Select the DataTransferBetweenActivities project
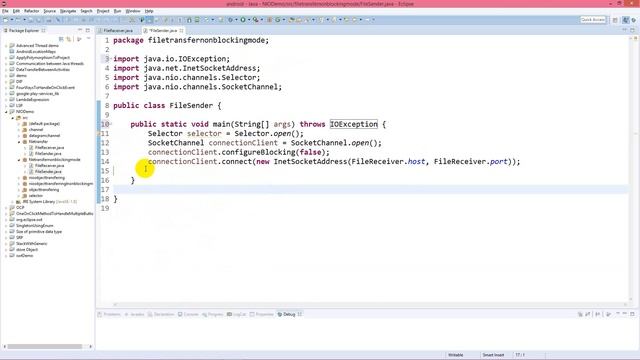 (x=43, y=69)
